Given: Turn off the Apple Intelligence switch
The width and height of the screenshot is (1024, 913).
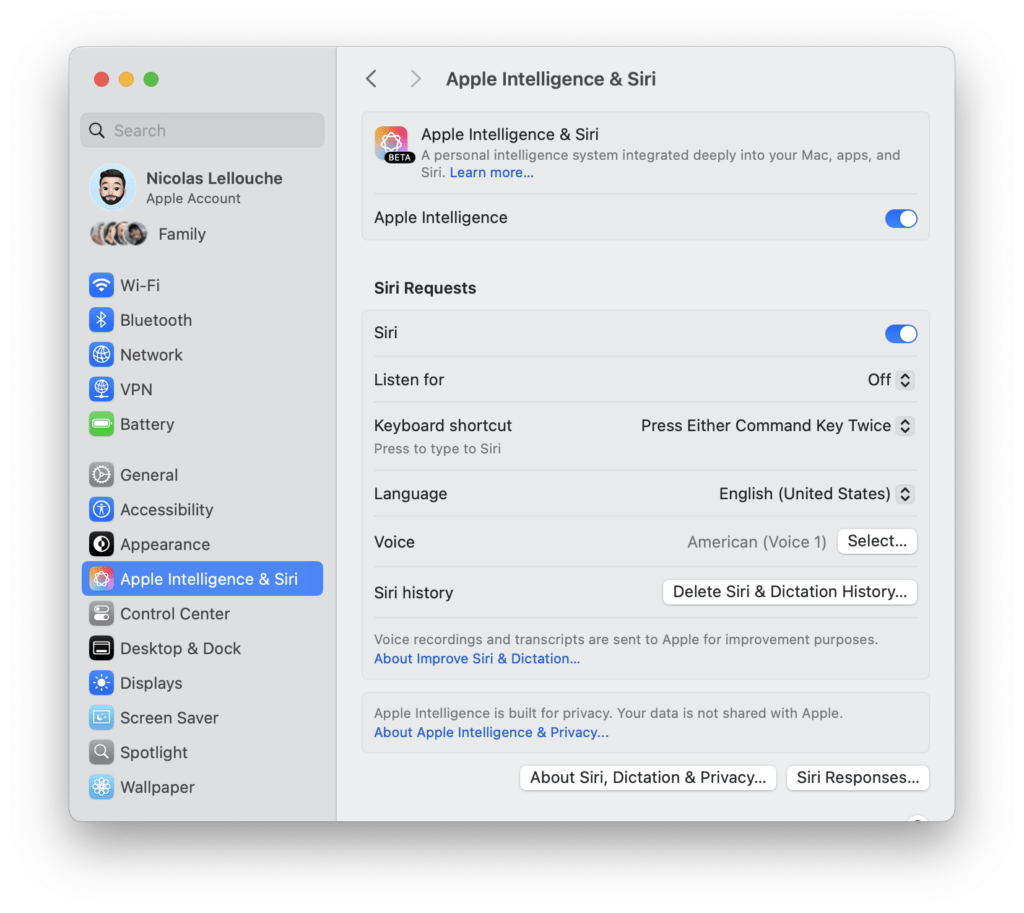Looking at the screenshot, I should (901, 218).
